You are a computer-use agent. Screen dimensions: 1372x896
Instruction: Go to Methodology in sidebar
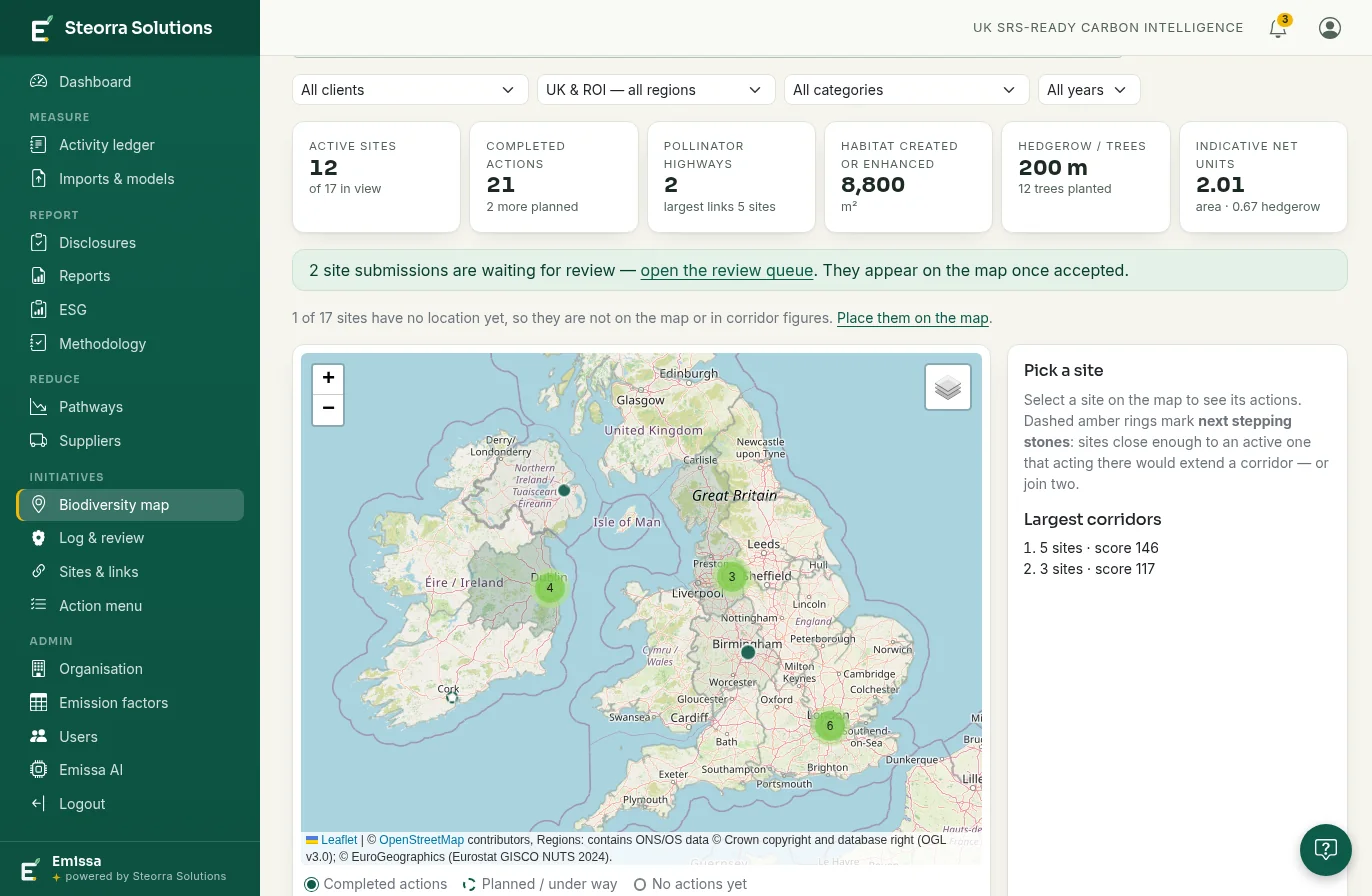[x=130, y=344]
